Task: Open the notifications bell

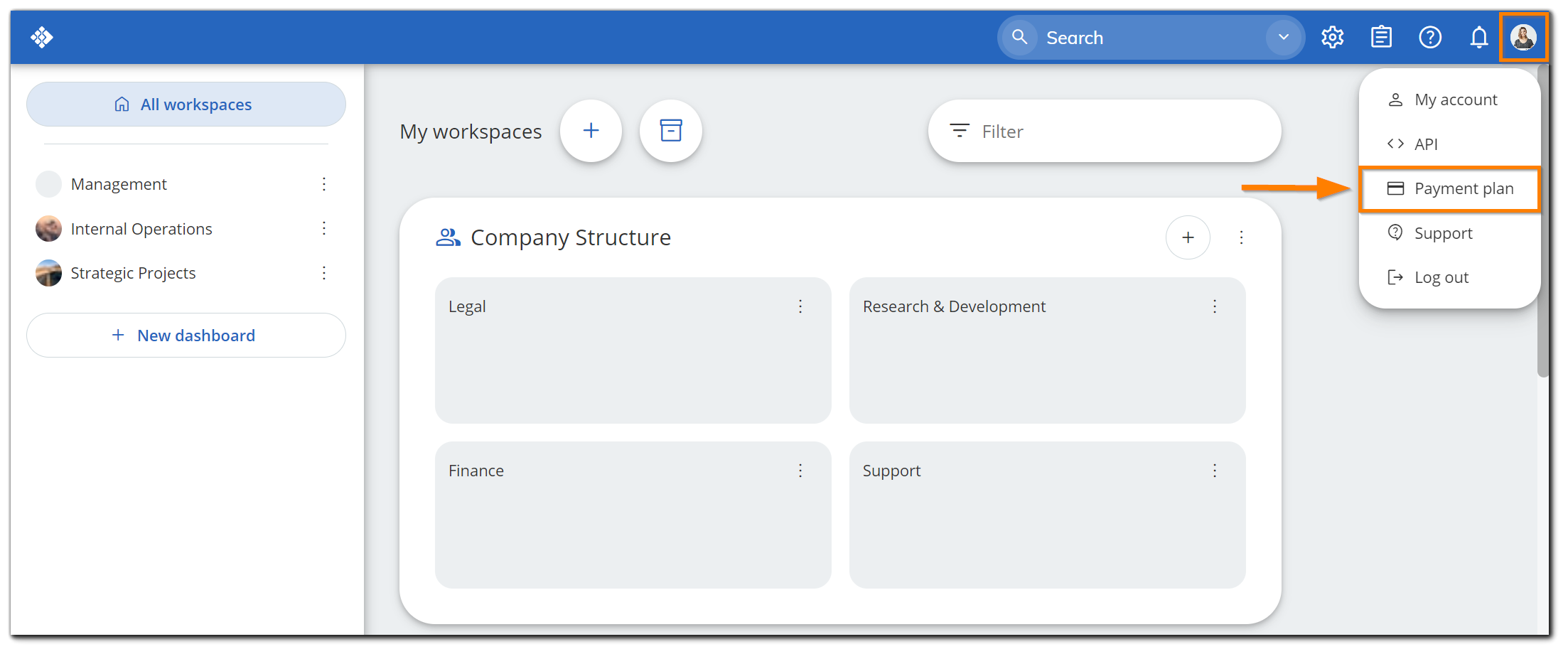Action: pos(1479,37)
